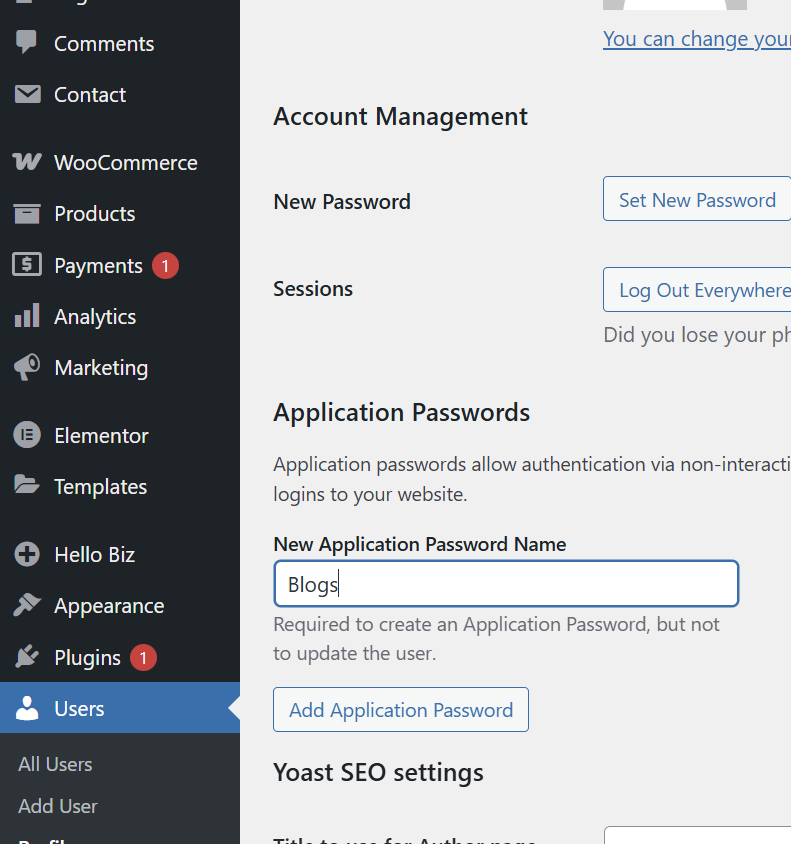The height and width of the screenshot is (844, 791).
Task: Focus the New Application Password Name field
Action: pyautogui.click(x=506, y=584)
